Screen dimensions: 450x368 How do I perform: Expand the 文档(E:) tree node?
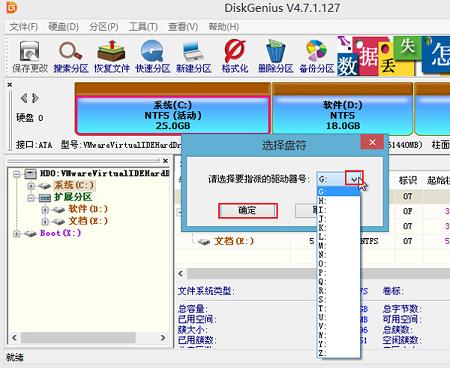46,222
